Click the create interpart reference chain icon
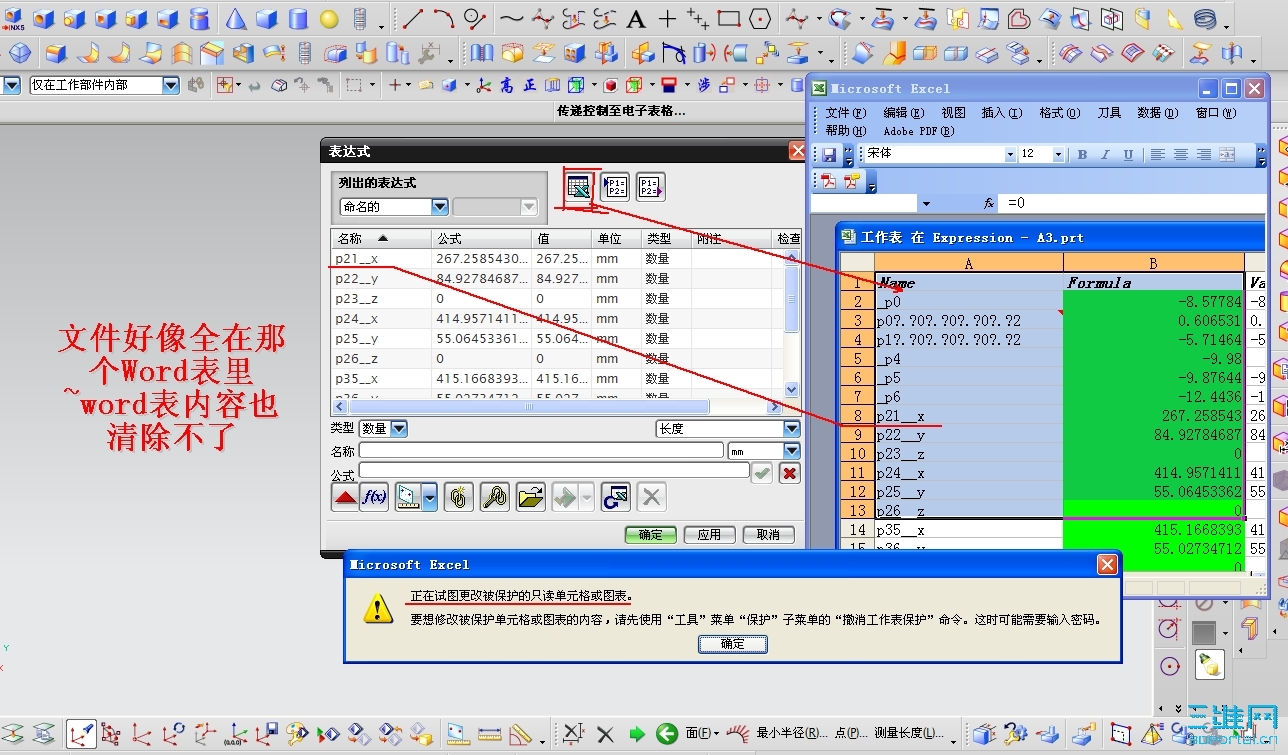This screenshot has width=1288, height=755. point(458,497)
